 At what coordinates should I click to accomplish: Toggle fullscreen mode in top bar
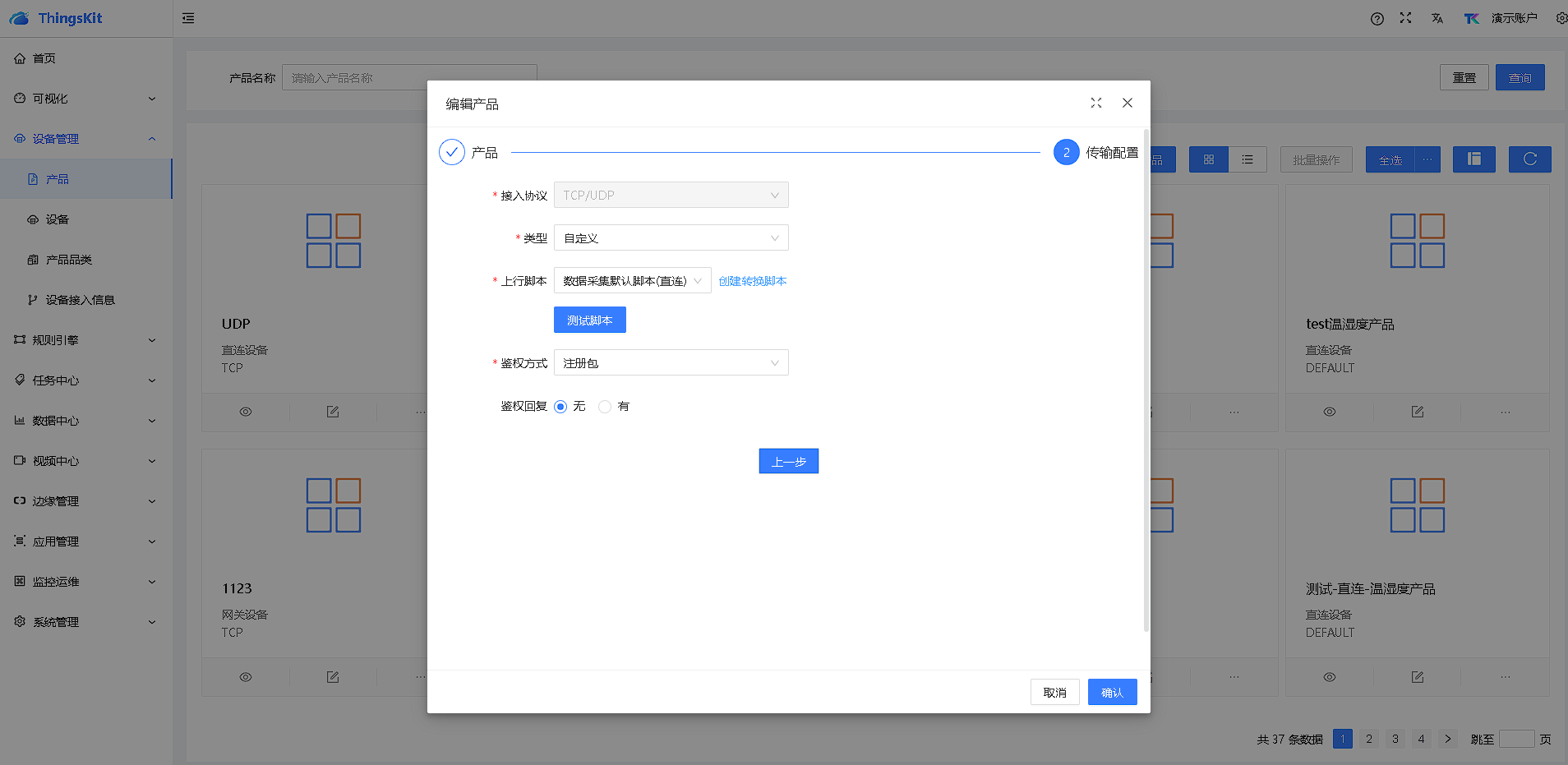click(x=1405, y=18)
